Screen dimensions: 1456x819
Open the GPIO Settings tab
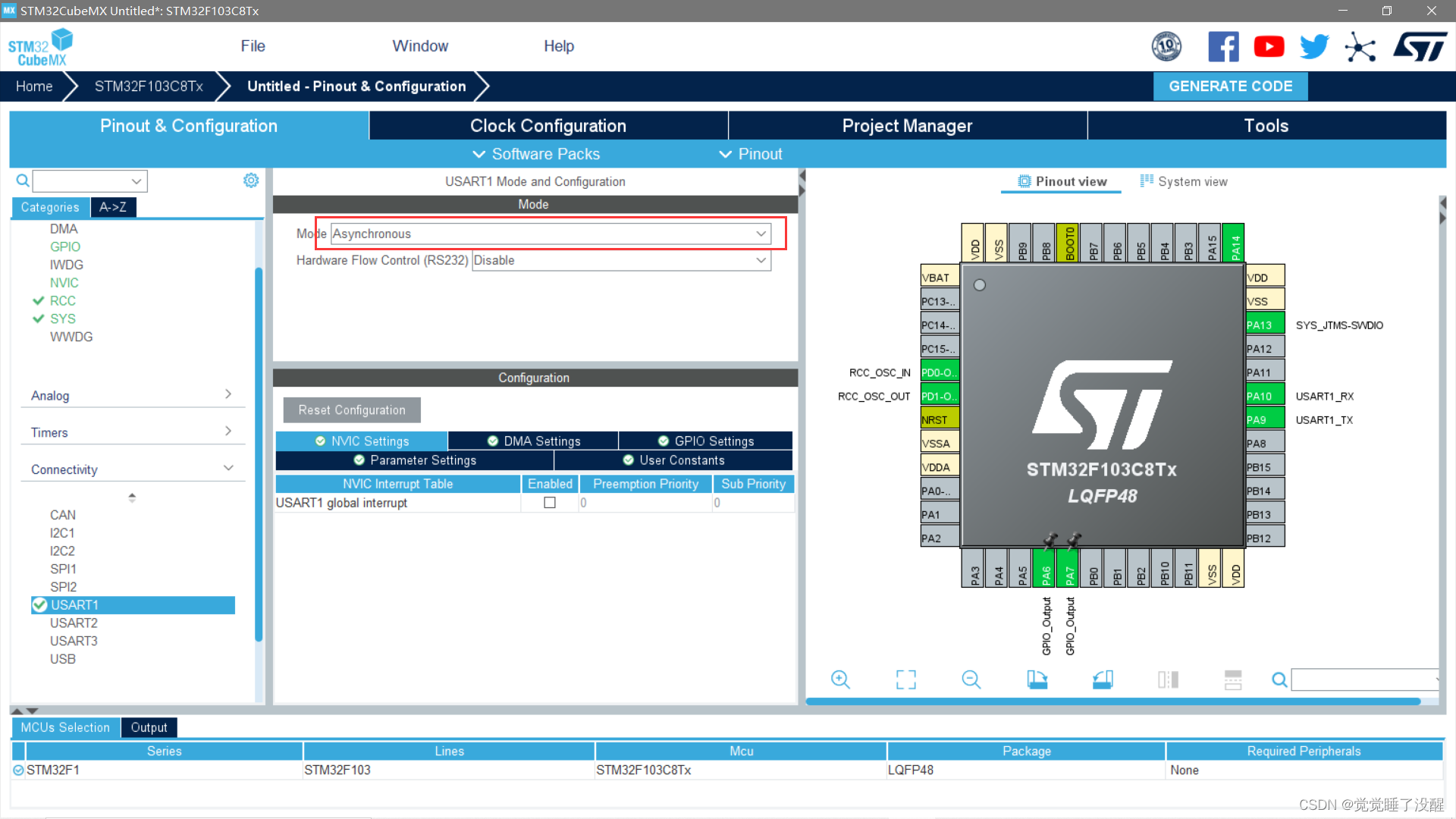pyautogui.click(x=706, y=441)
